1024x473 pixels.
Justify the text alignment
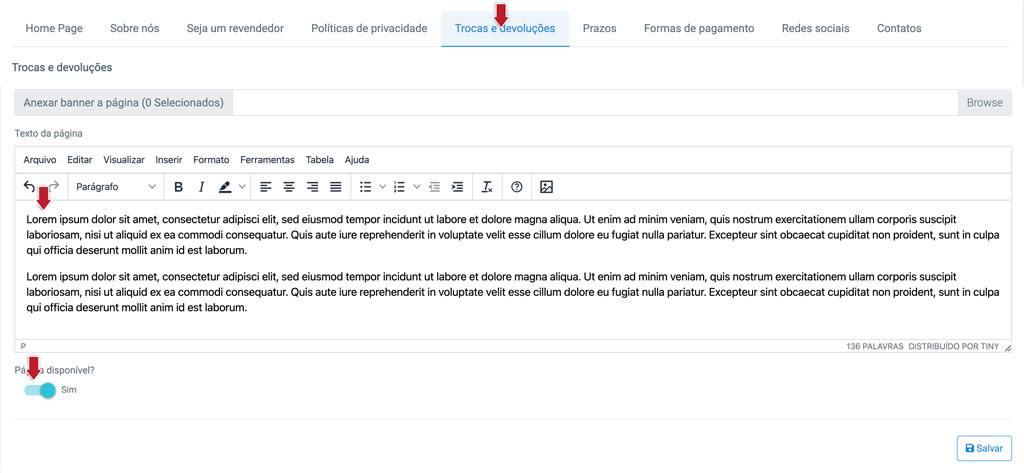pos(336,188)
